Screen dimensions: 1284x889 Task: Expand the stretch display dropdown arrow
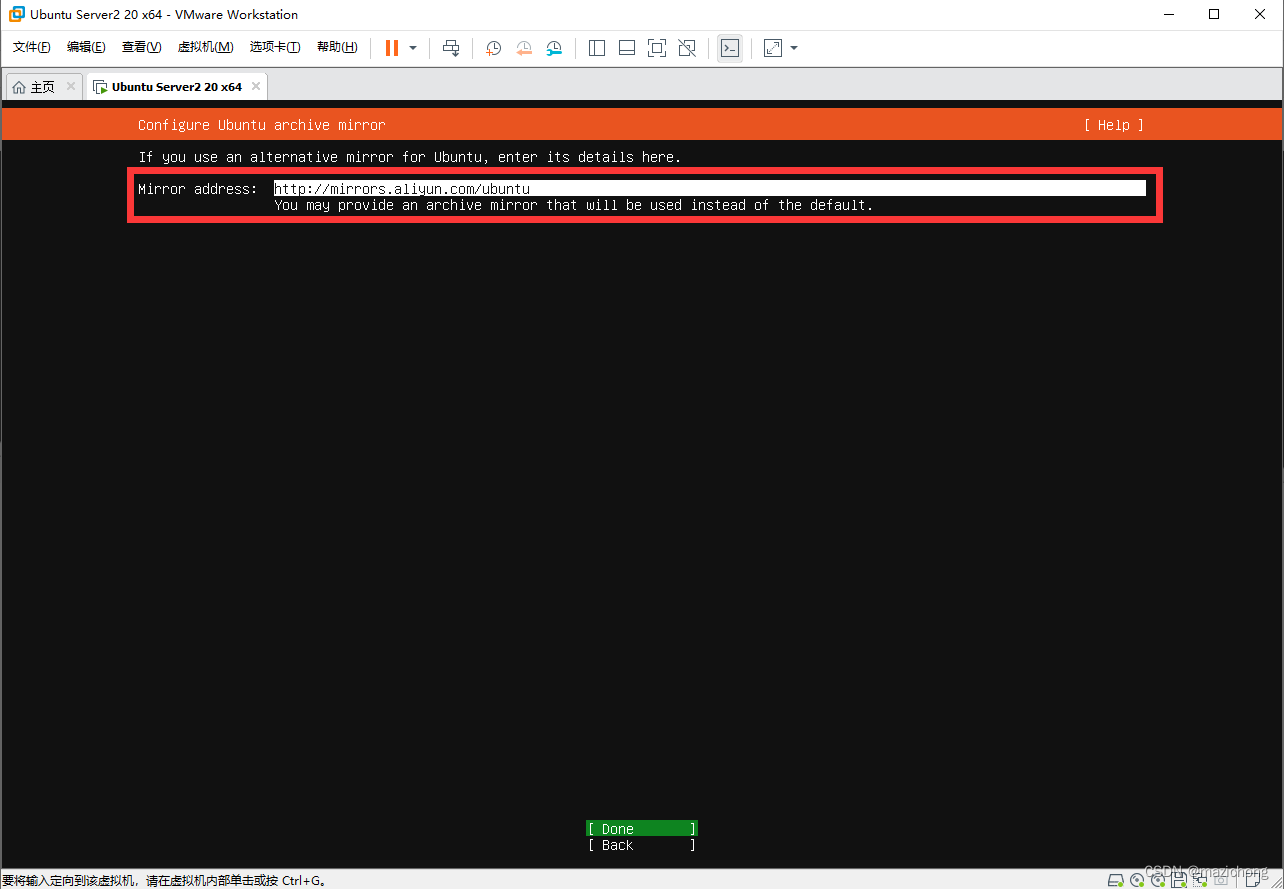tap(794, 48)
